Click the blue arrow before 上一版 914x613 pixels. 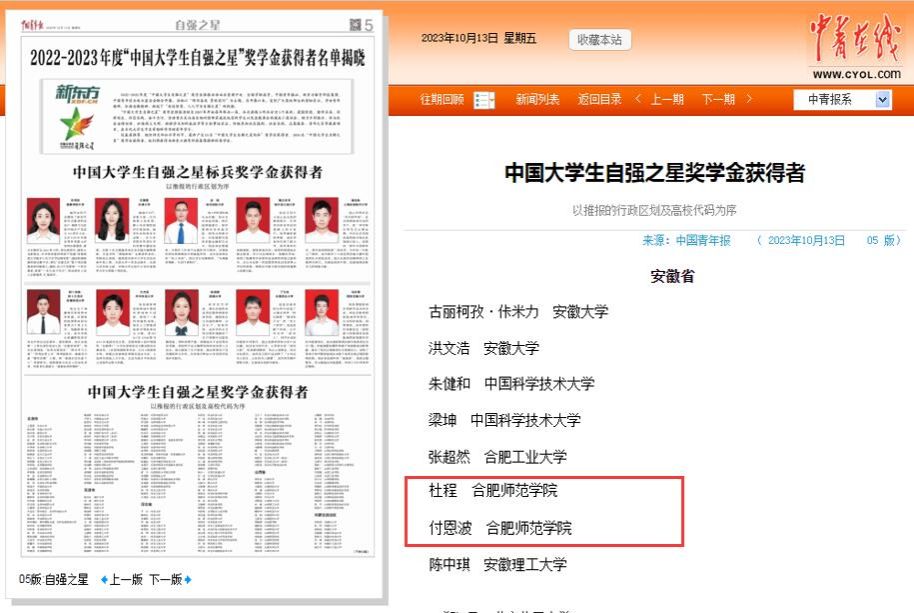104,580
